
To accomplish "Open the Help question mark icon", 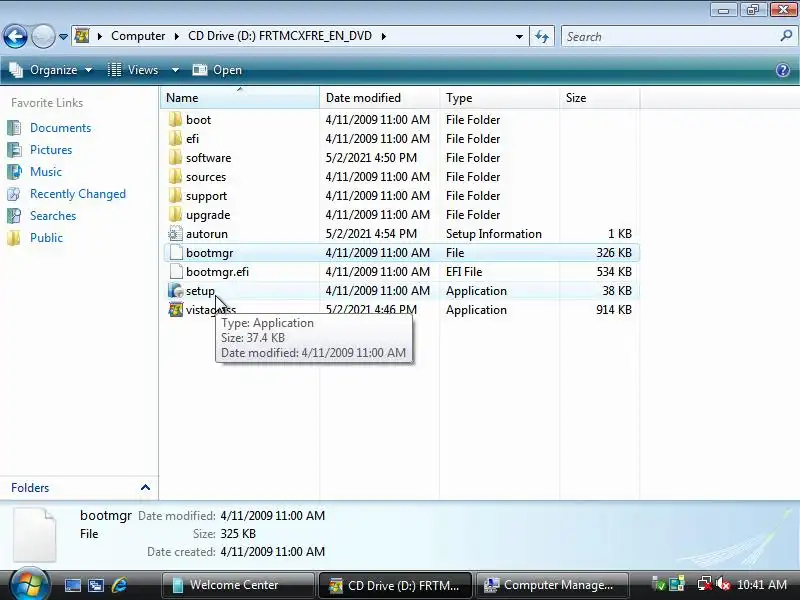I will coord(783,70).
